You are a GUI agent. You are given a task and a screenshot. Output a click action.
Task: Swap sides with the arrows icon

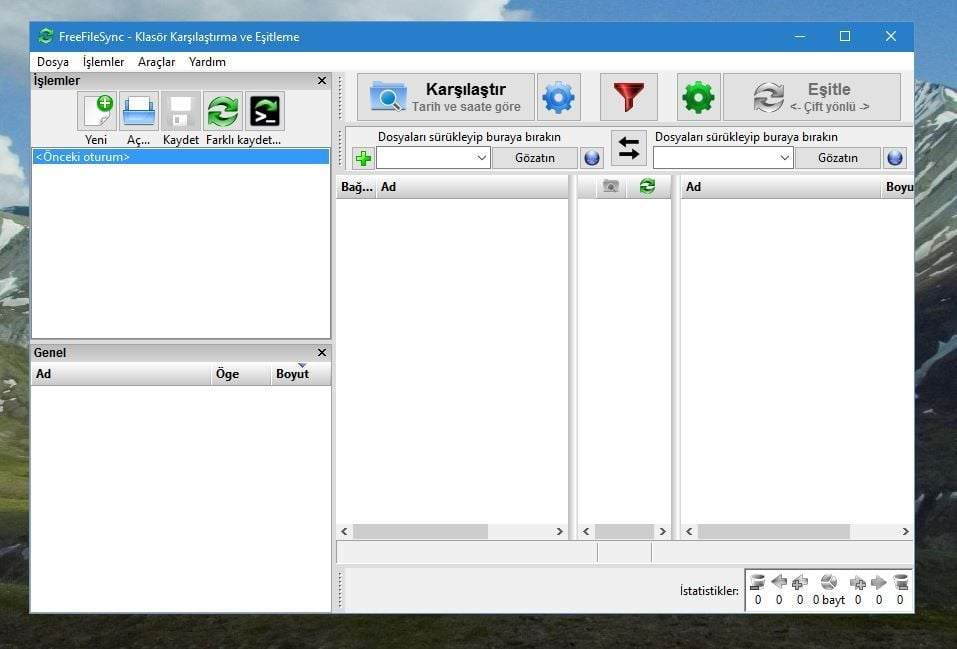tap(629, 148)
